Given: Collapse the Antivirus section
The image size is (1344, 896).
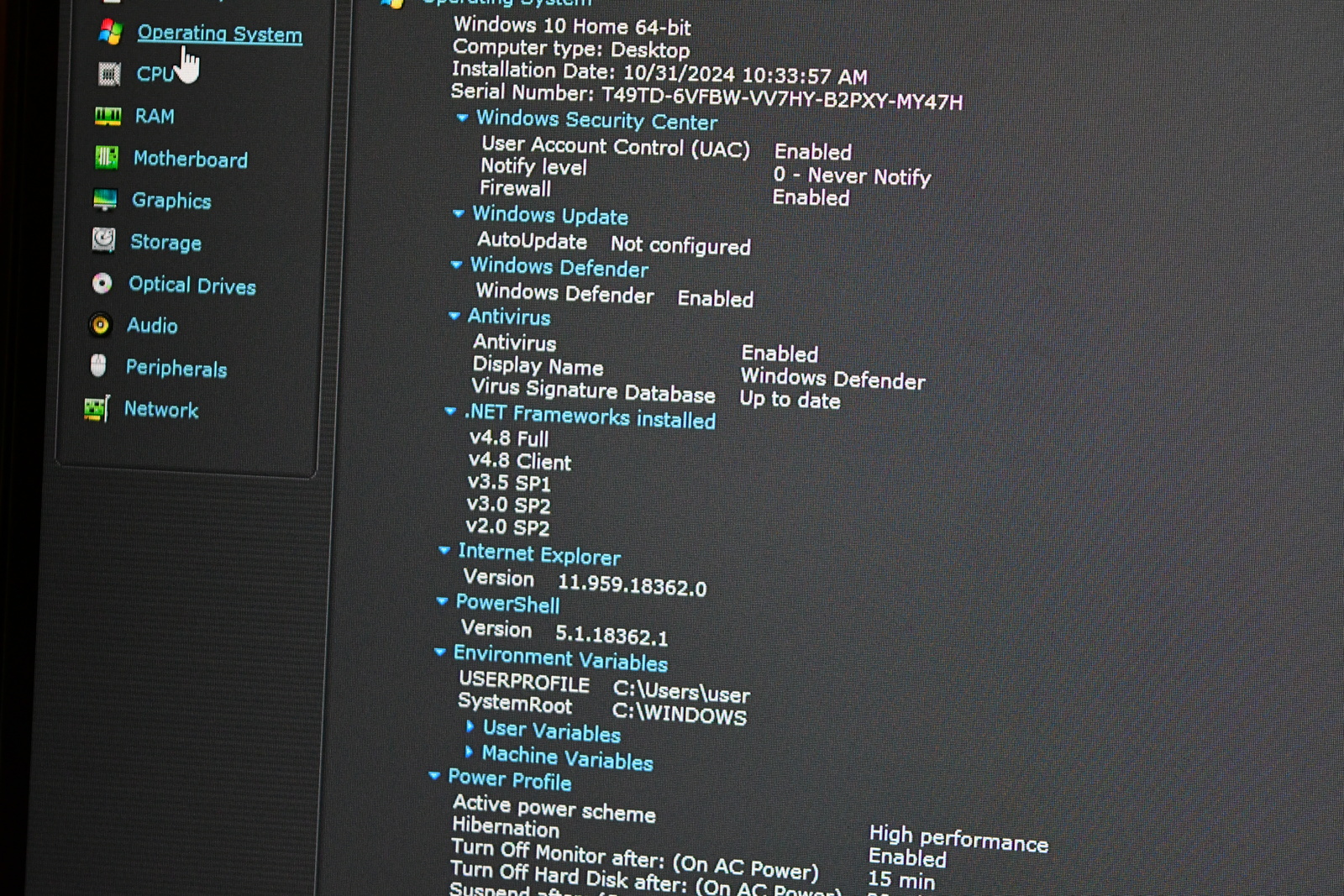Looking at the screenshot, I should click(454, 316).
